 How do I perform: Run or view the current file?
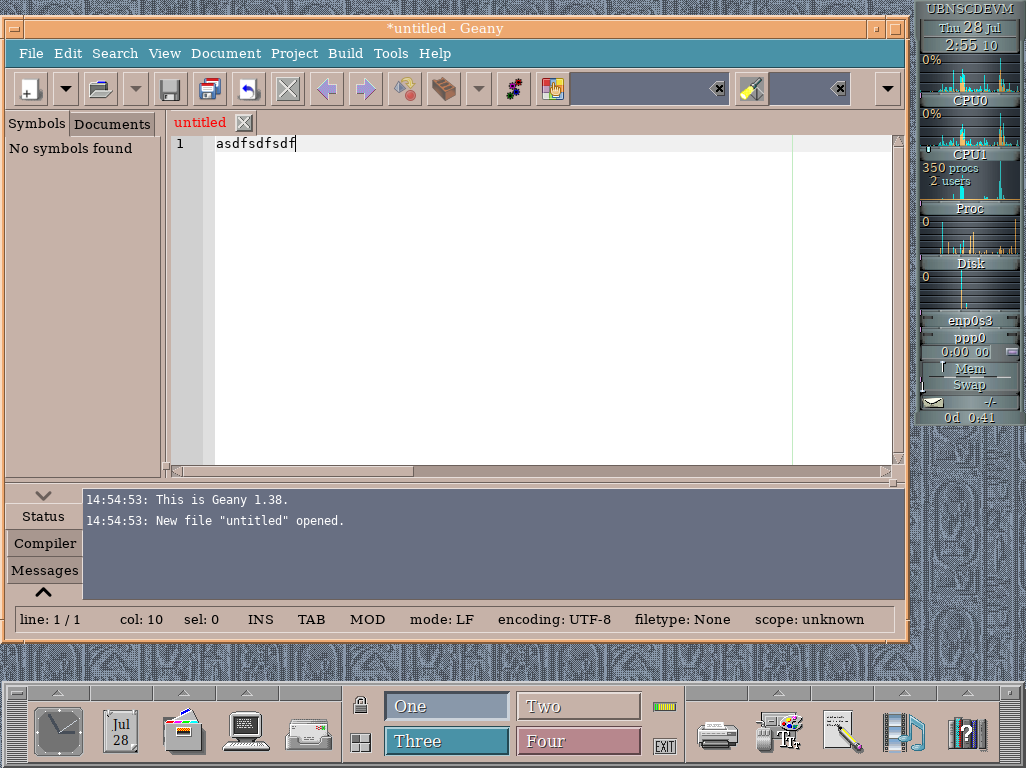pyautogui.click(x=513, y=89)
